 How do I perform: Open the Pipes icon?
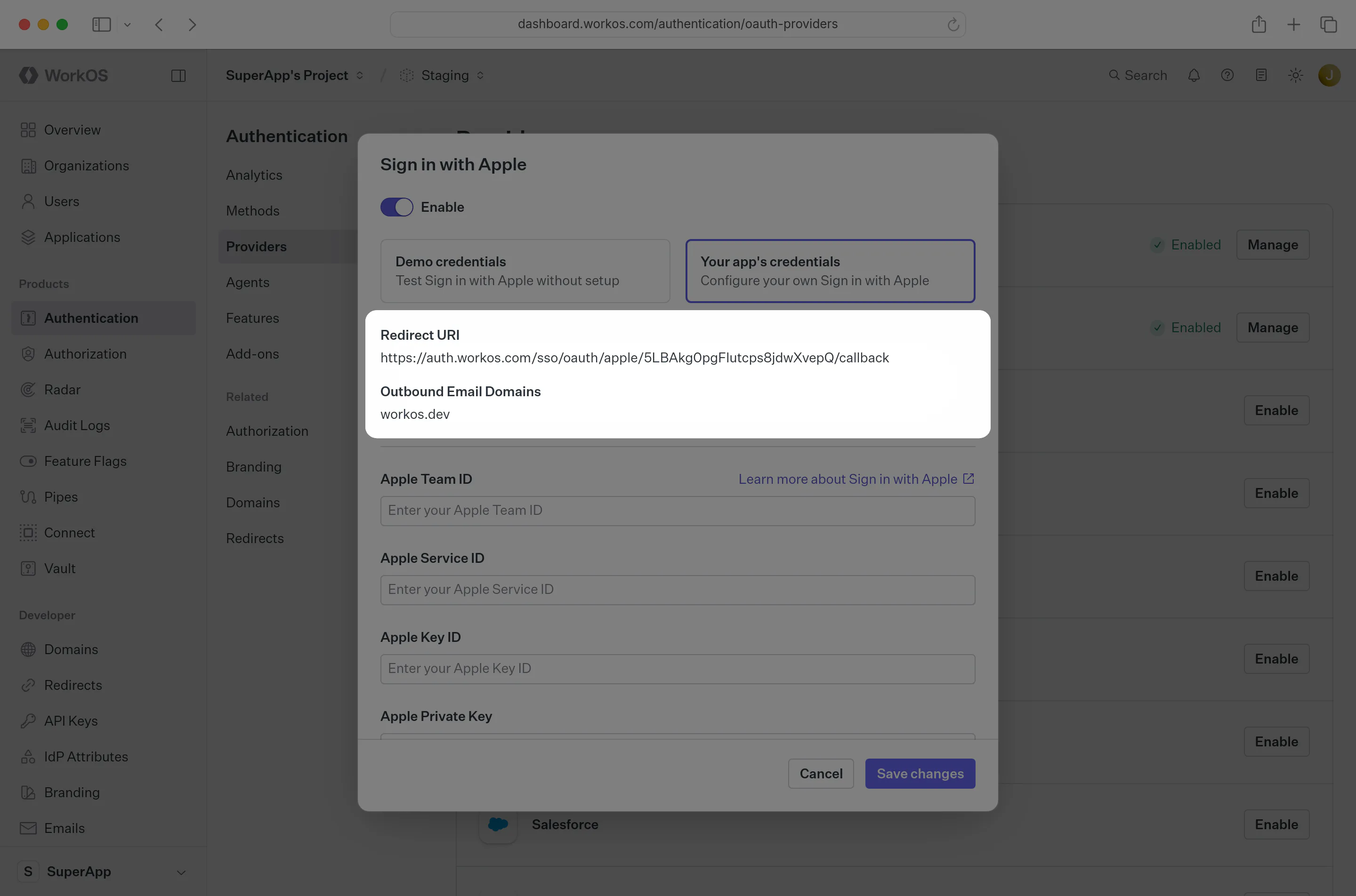[28, 496]
